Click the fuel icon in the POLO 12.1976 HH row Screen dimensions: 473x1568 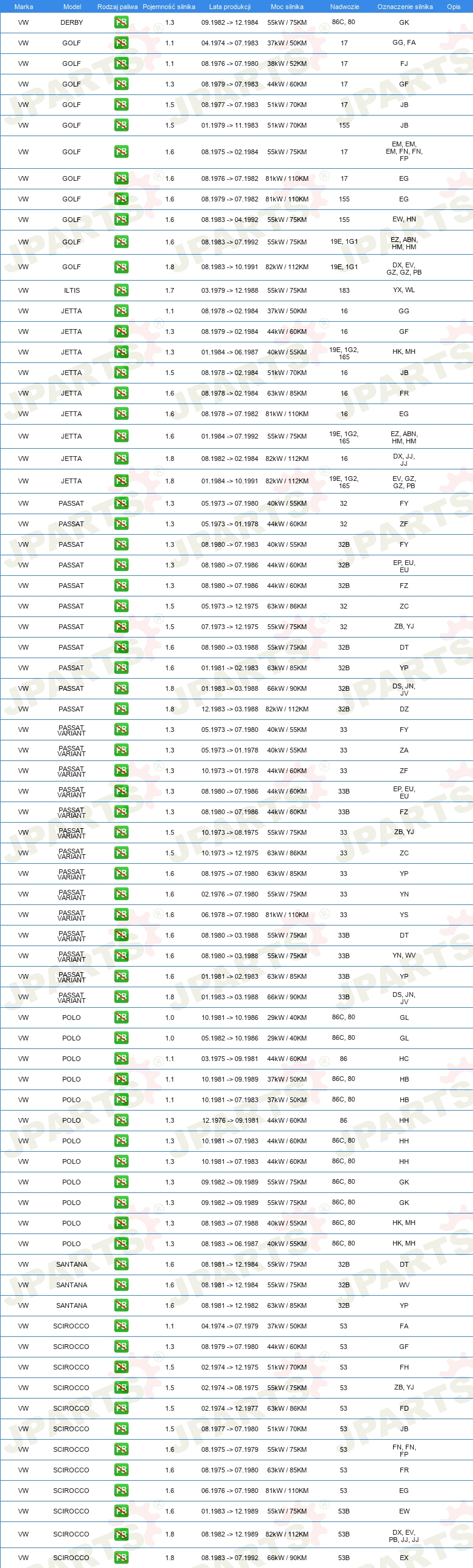pyautogui.click(x=121, y=1120)
